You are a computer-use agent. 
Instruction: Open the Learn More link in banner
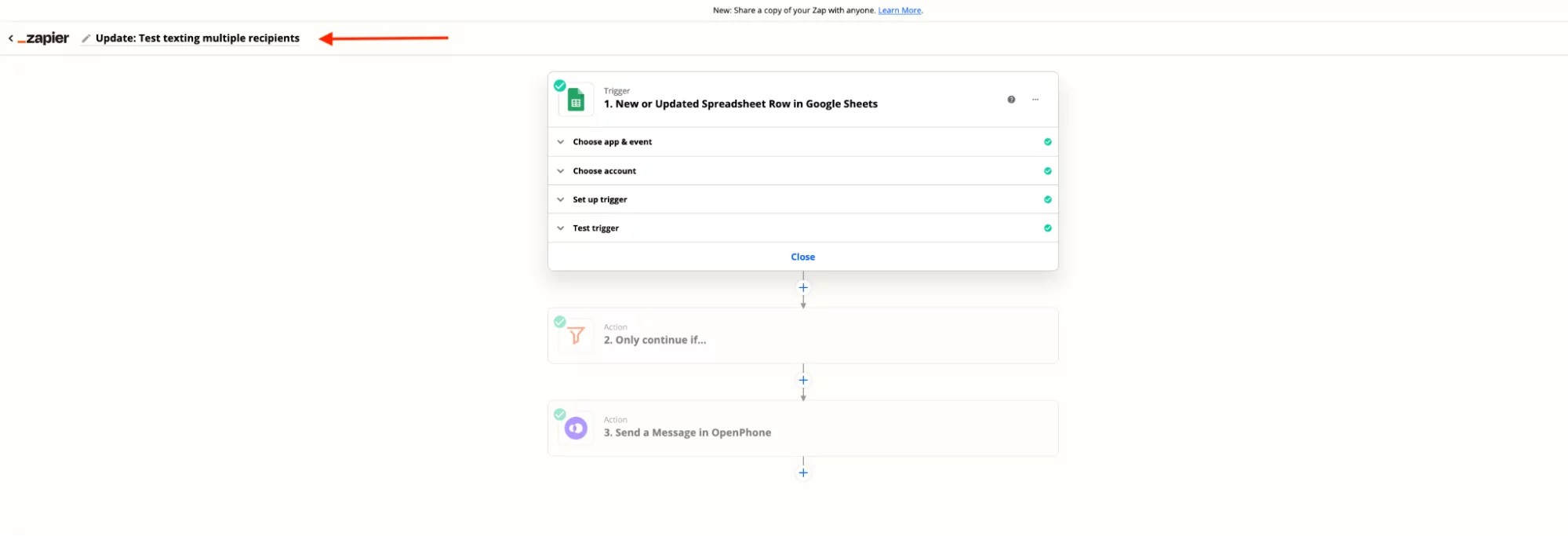pyautogui.click(x=900, y=10)
